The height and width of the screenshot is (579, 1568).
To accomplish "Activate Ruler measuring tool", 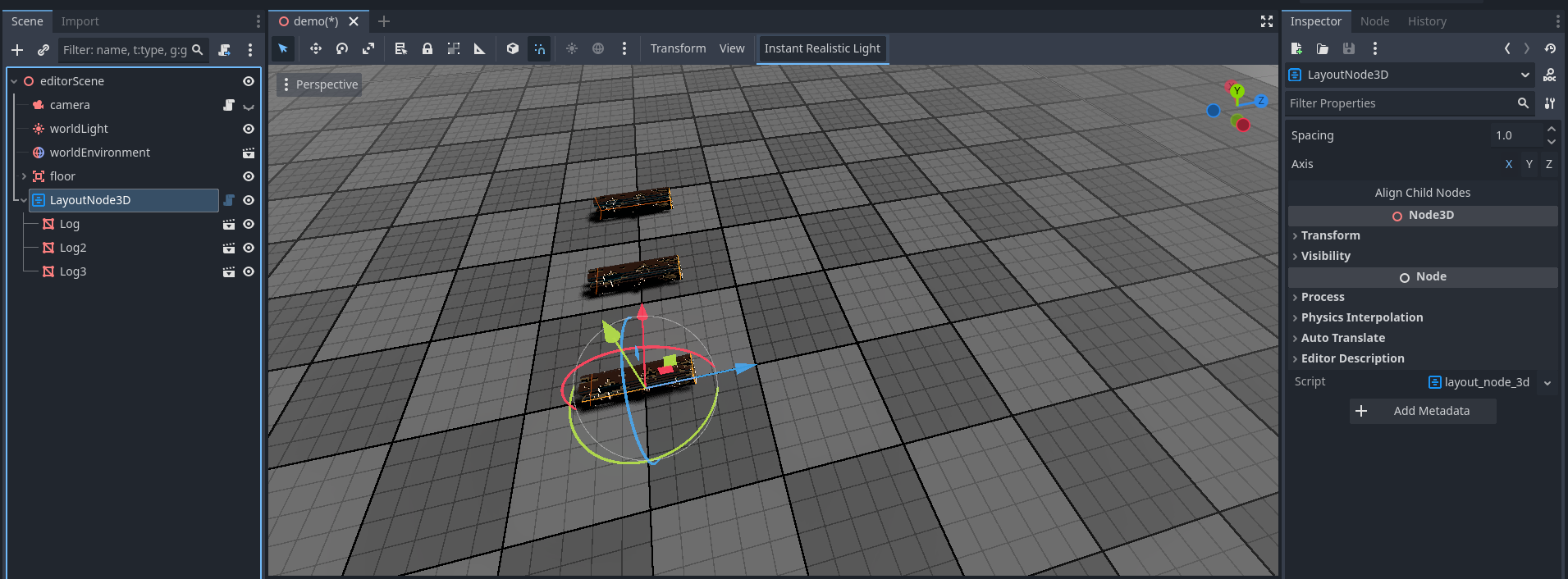I will tap(480, 48).
